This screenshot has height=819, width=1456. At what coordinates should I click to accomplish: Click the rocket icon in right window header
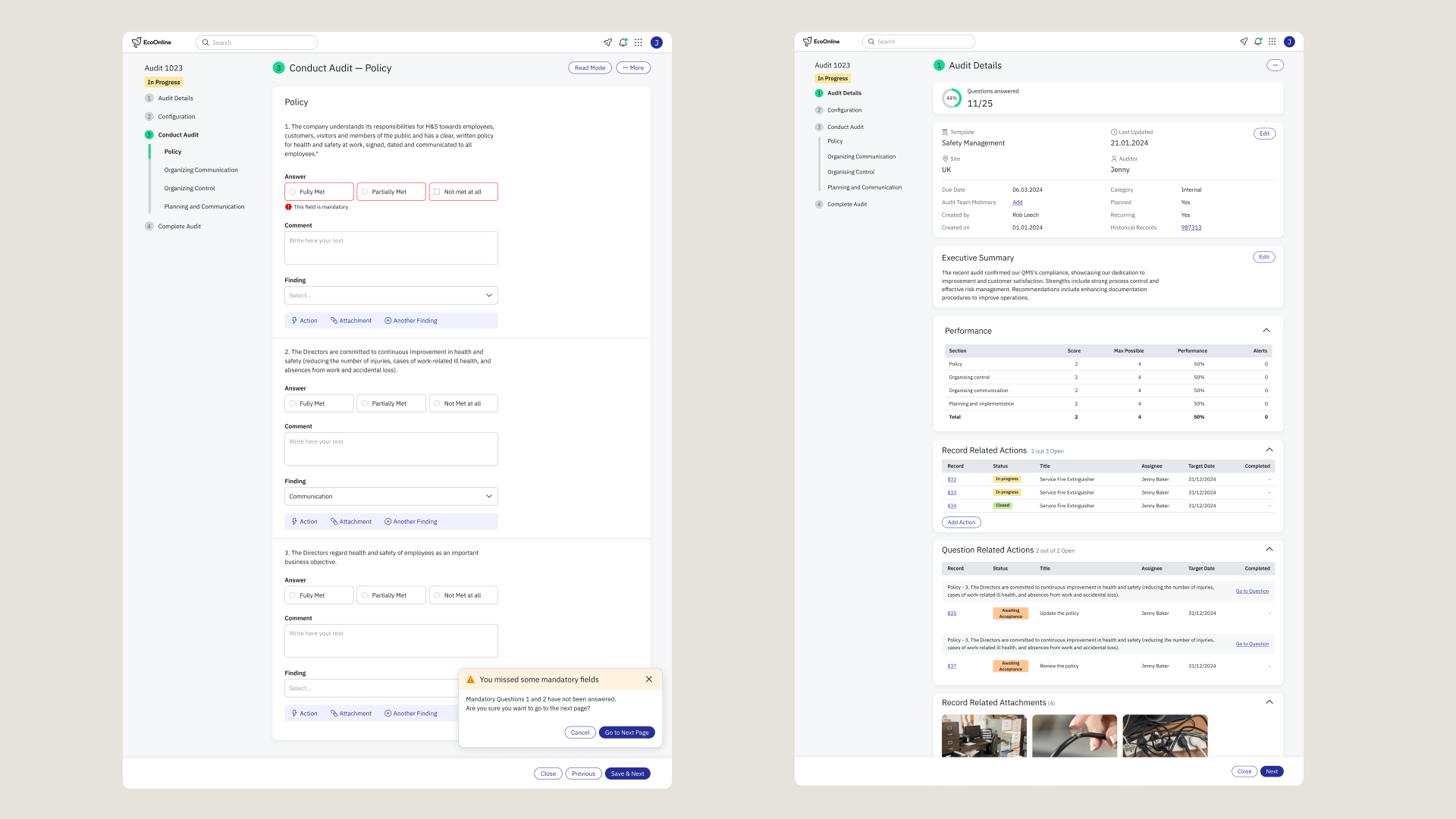tap(1244, 42)
